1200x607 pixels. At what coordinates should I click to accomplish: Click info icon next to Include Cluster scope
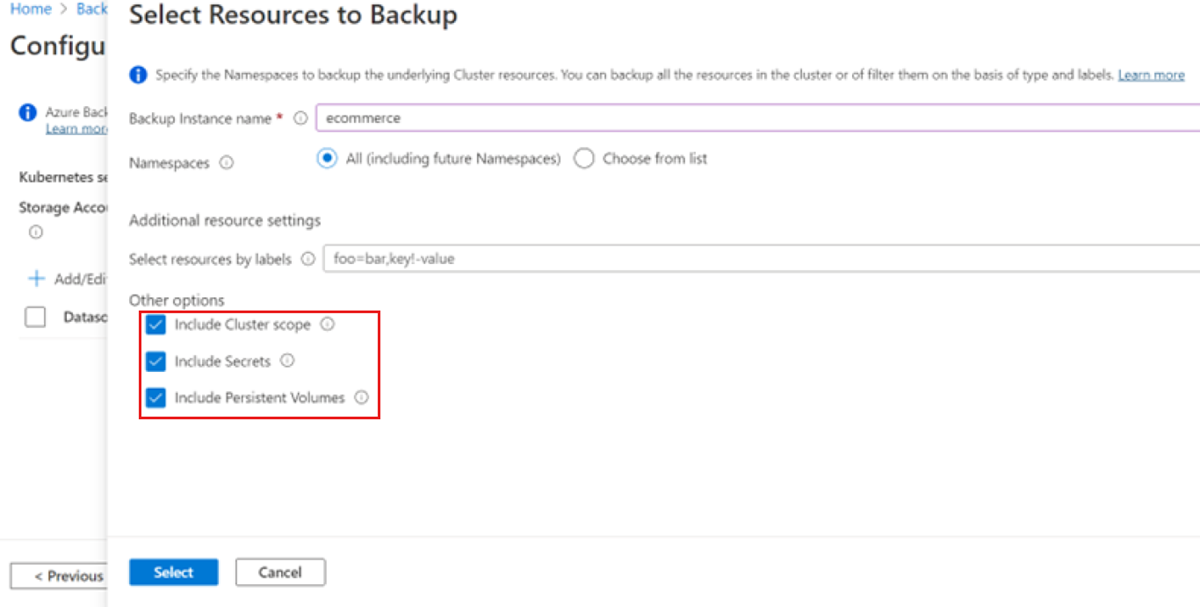click(x=327, y=325)
